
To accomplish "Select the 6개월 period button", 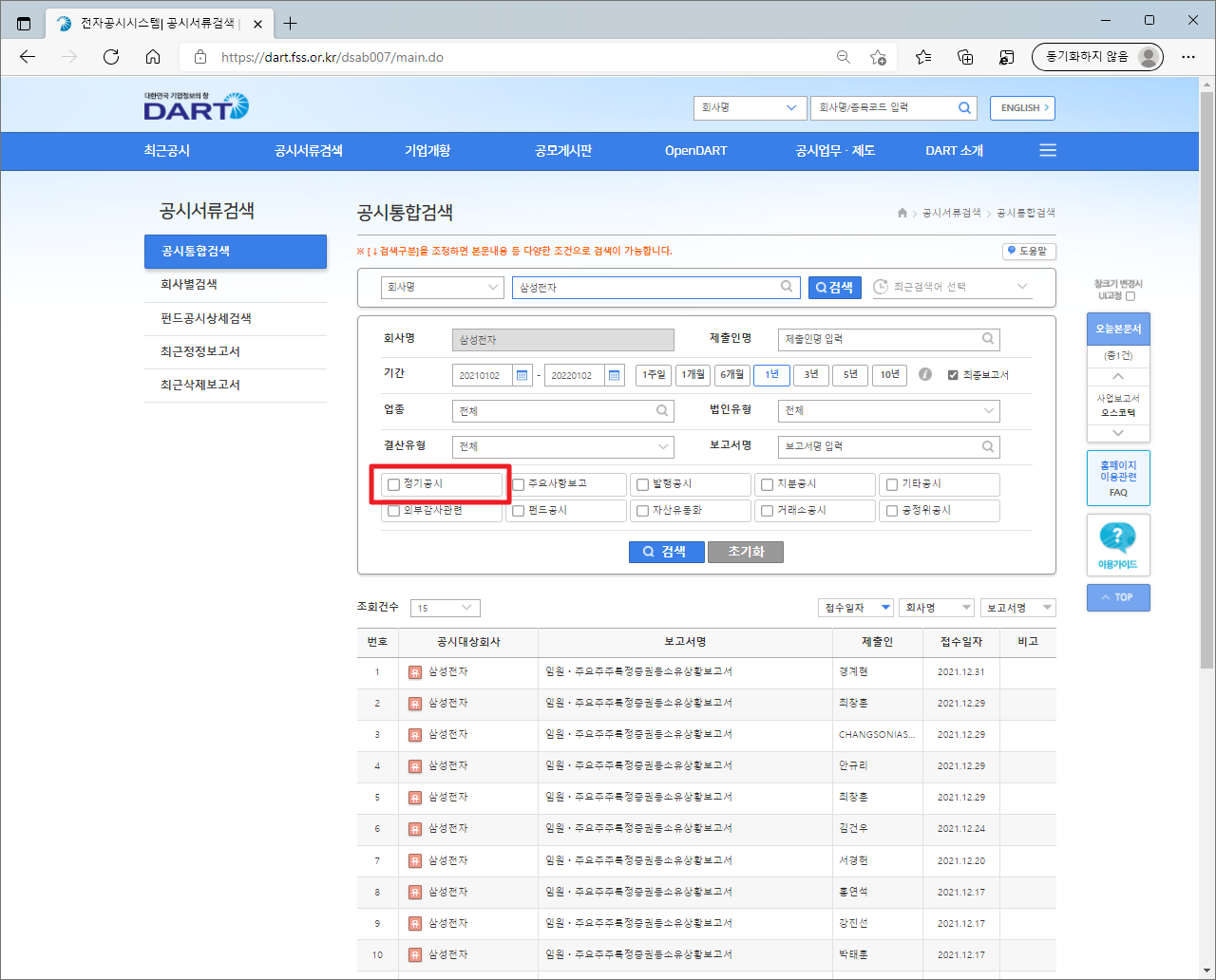I will (731, 375).
